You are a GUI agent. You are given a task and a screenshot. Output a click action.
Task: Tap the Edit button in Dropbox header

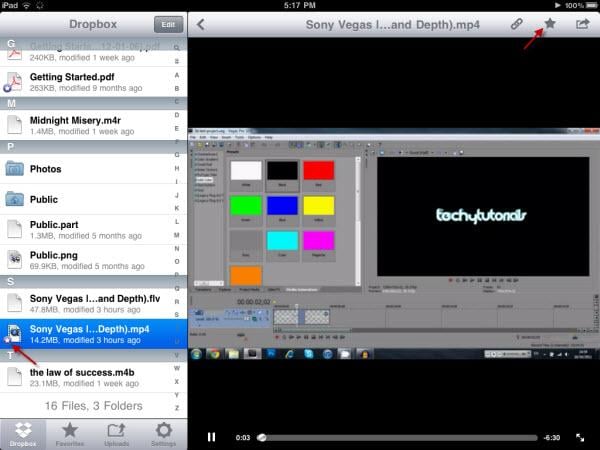[x=168, y=24]
